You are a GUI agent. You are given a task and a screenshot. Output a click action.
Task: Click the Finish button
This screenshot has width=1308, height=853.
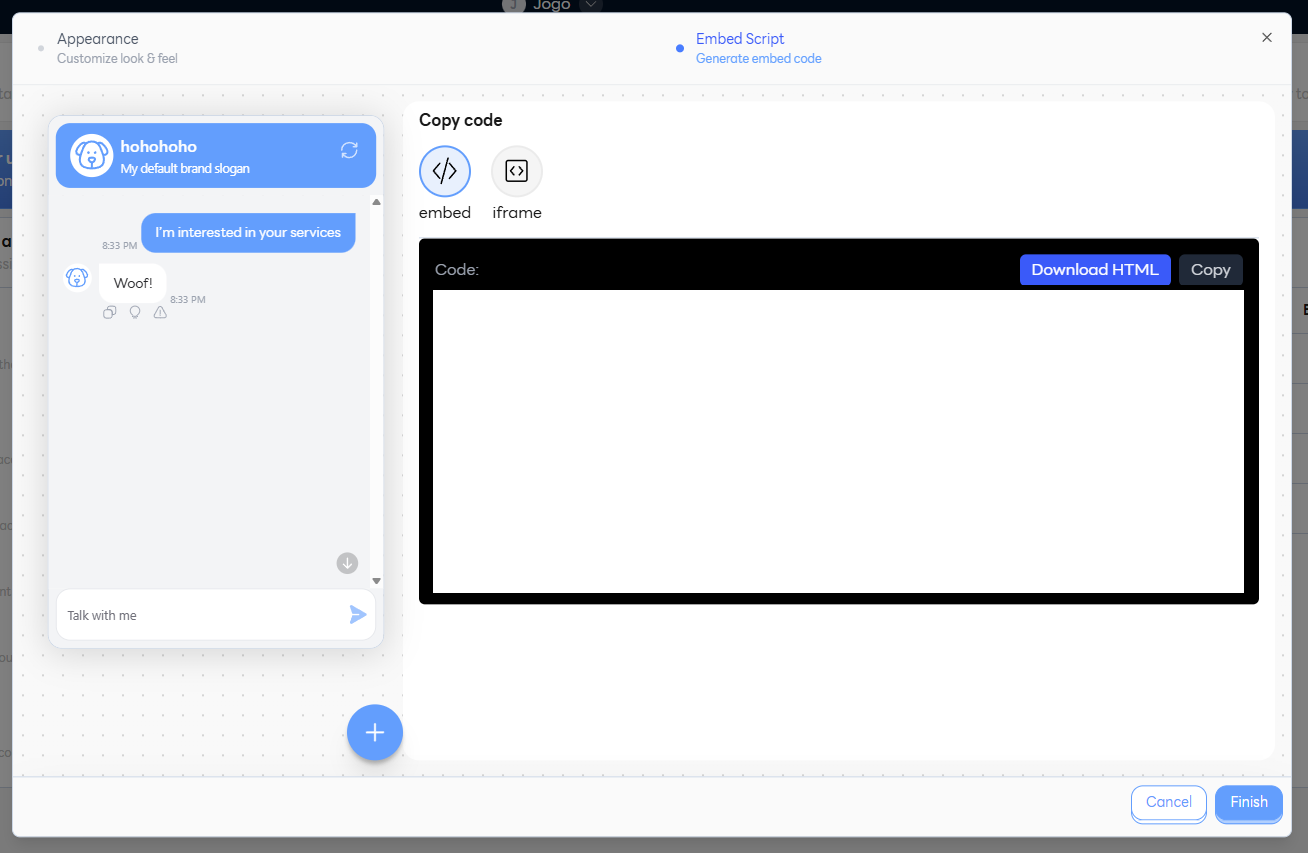(1249, 802)
